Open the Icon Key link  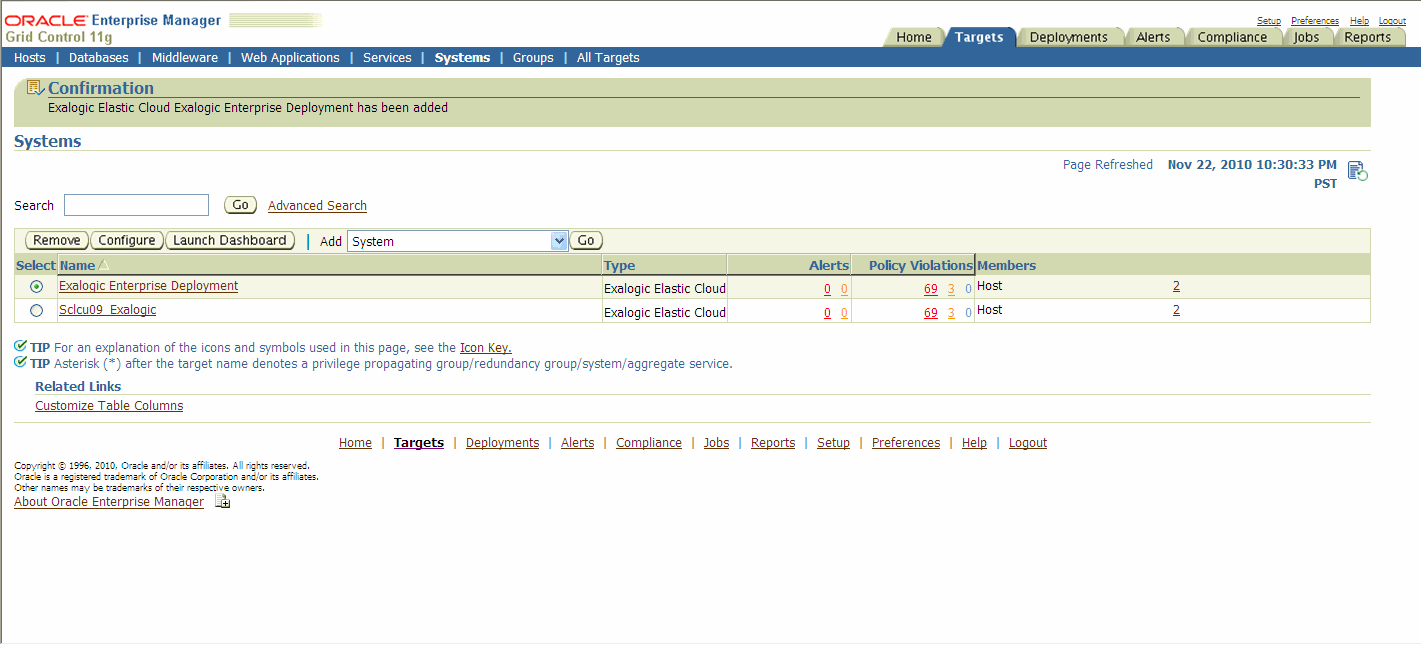coord(485,348)
